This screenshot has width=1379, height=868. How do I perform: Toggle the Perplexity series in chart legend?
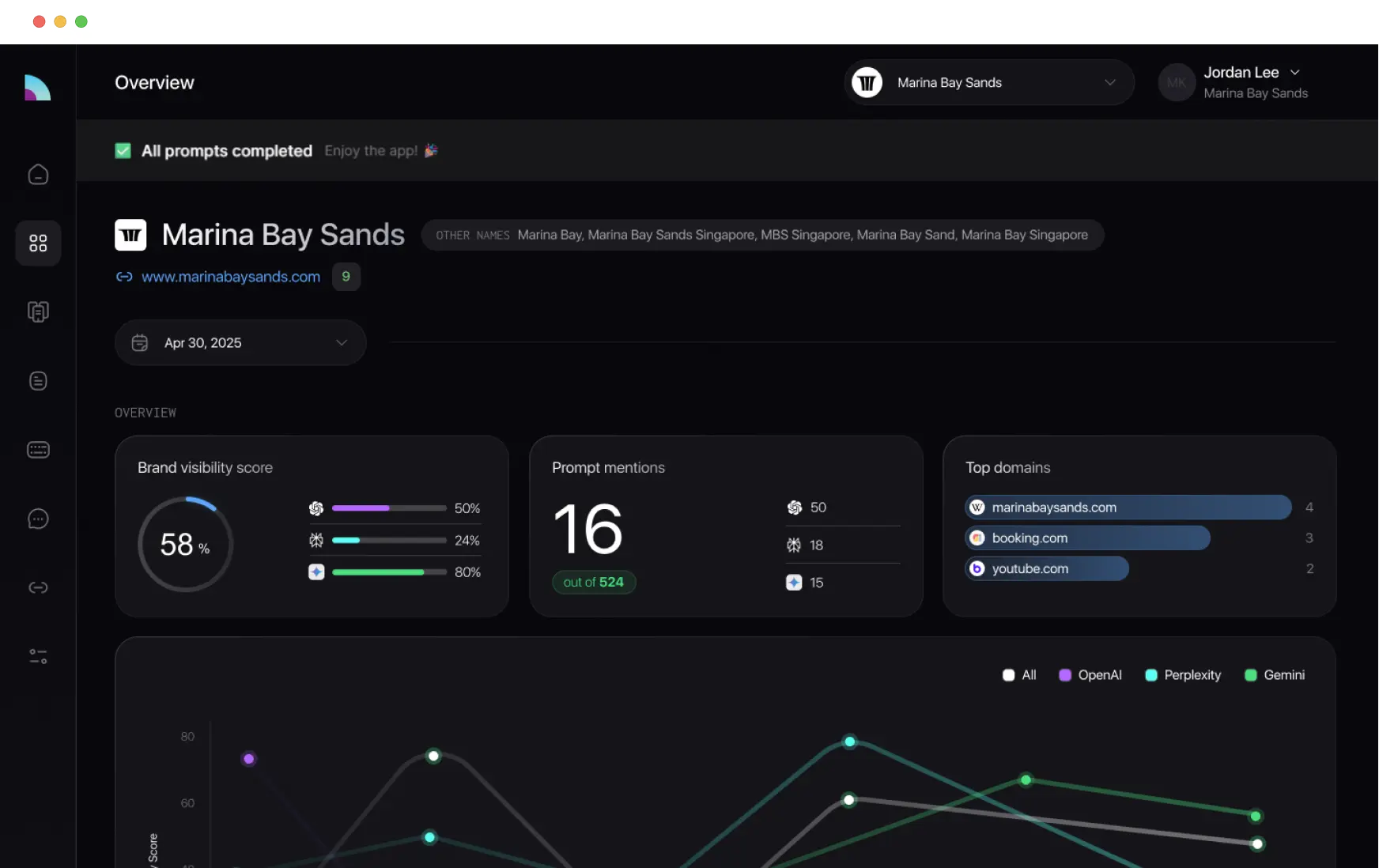coord(1183,675)
